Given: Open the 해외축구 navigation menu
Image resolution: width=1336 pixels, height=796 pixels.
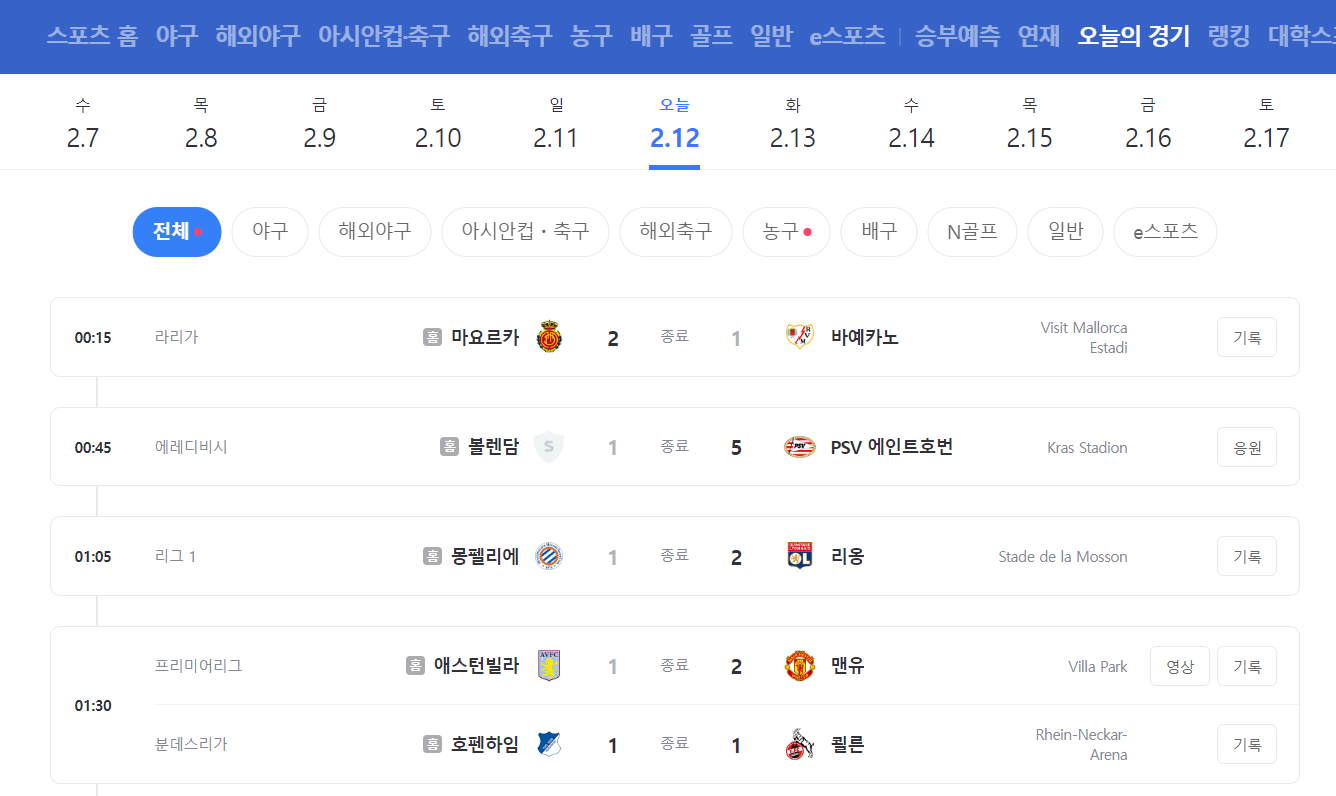Looking at the screenshot, I should (508, 33).
